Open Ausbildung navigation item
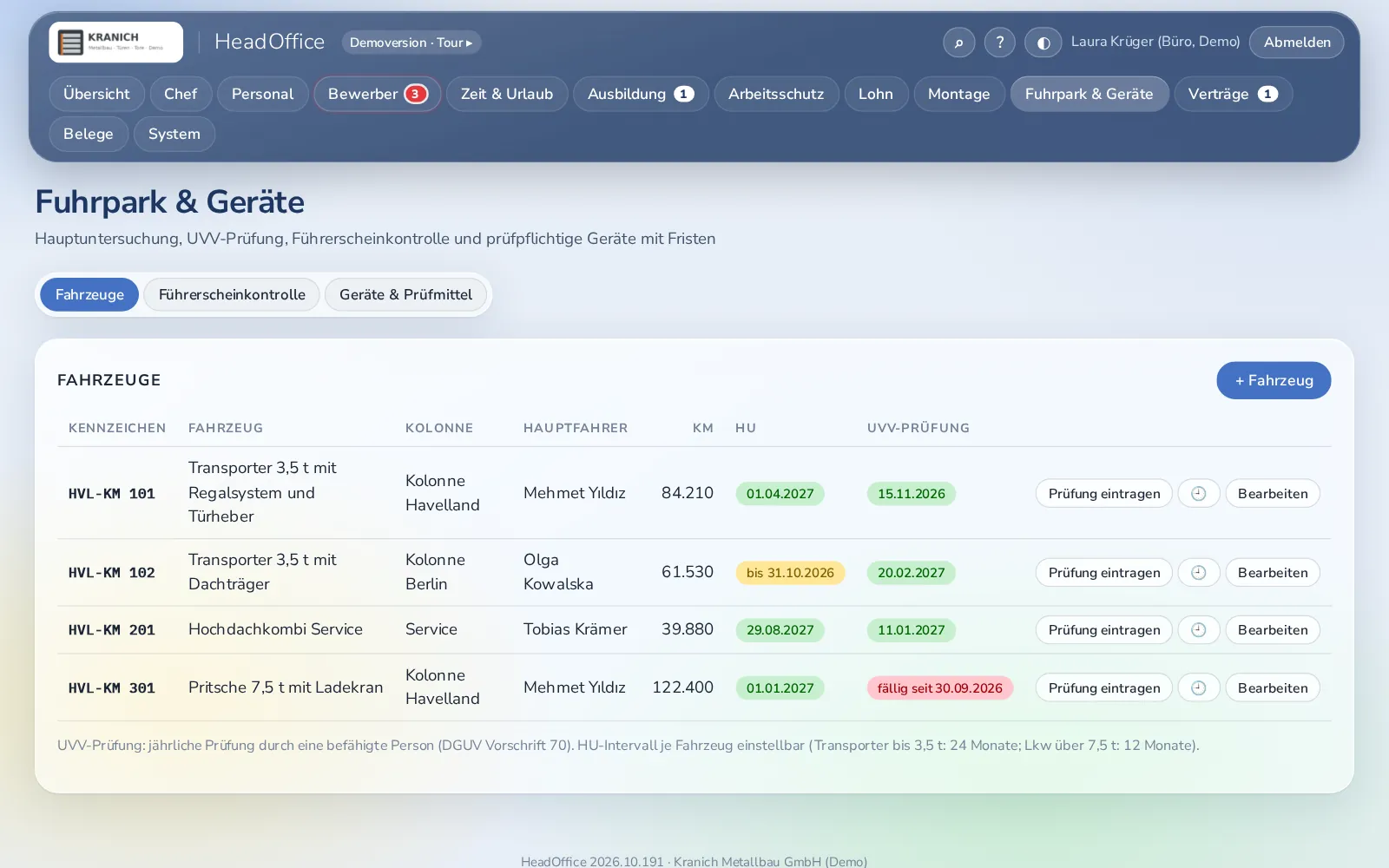Screen dimensions: 1389x868 [x=641, y=94]
